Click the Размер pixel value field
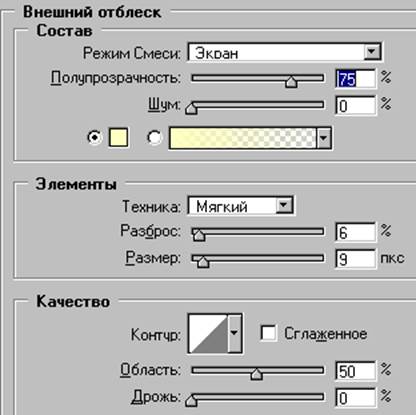The width and height of the screenshot is (416, 415). tap(355, 259)
